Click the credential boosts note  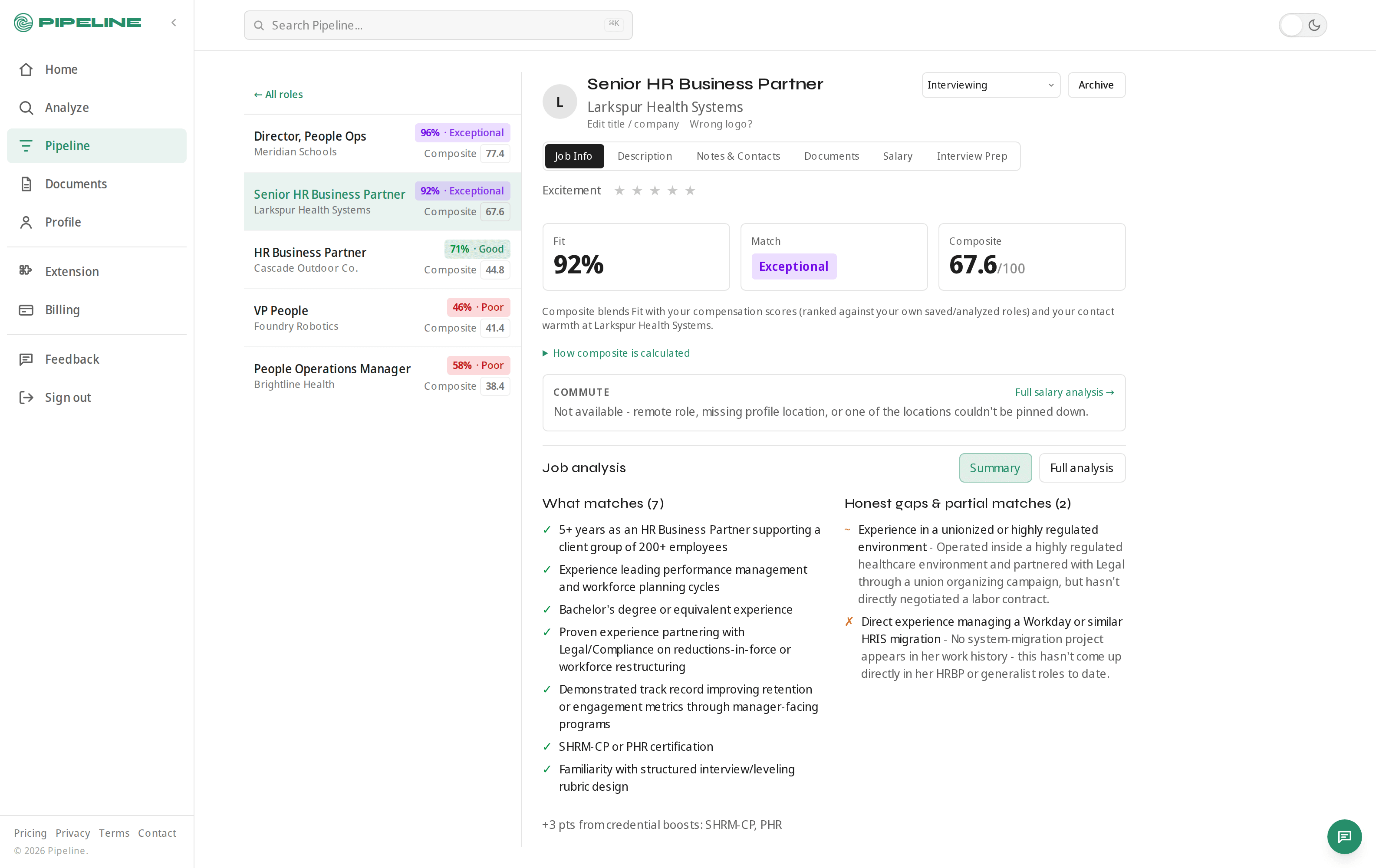(662, 824)
